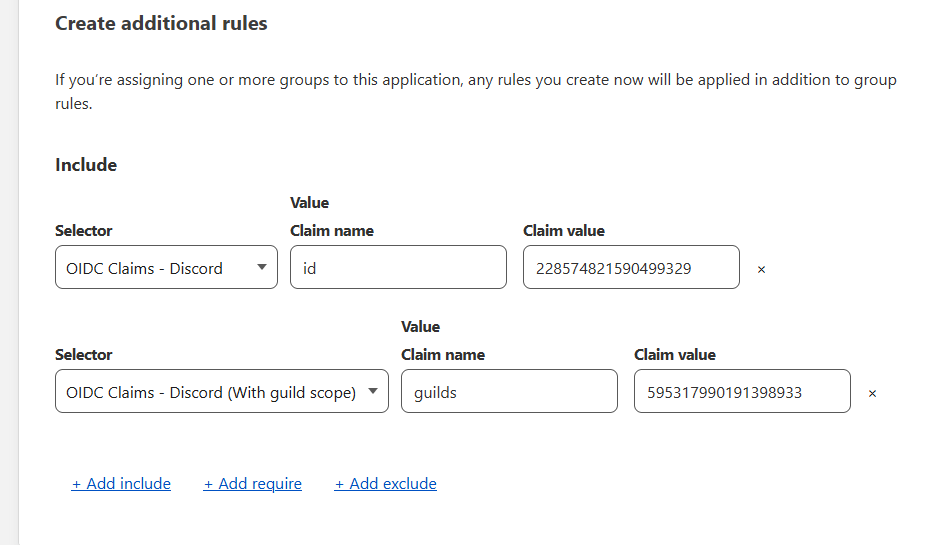
Task: Click the Claim value field 228574821590499329
Action: (631, 268)
